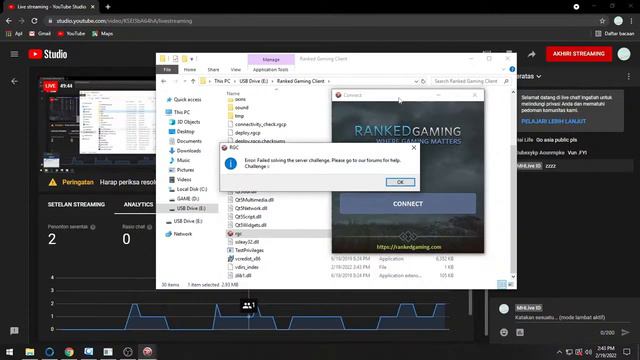
Task: Open YouTube Studio hamburger menu
Action: click(x=14, y=54)
